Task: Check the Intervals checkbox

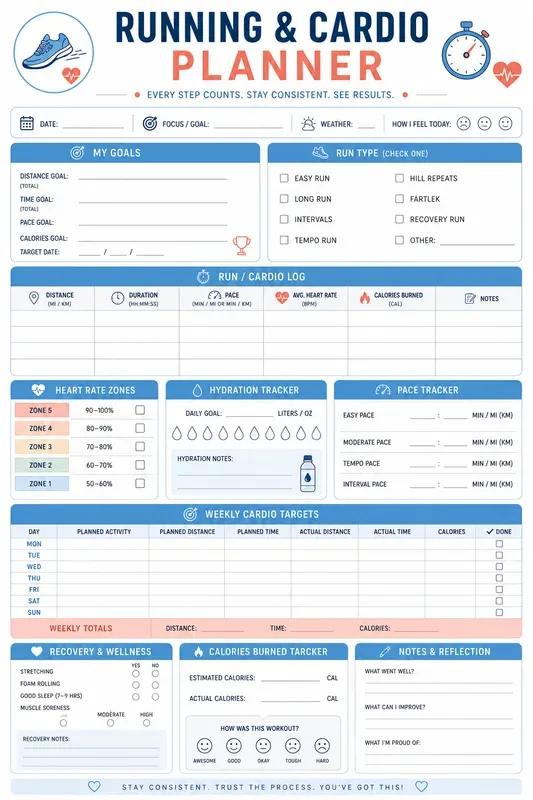Action: point(284,219)
